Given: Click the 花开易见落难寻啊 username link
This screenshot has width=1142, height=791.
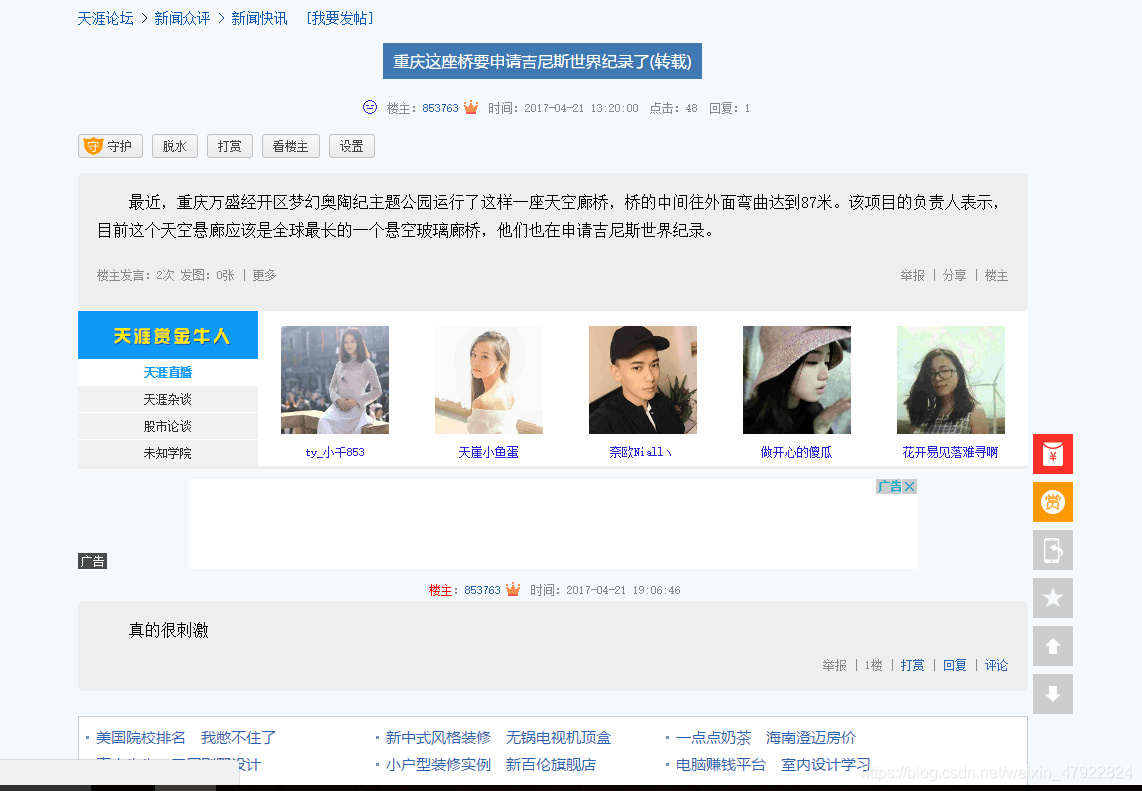Looking at the screenshot, I should [950, 452].
